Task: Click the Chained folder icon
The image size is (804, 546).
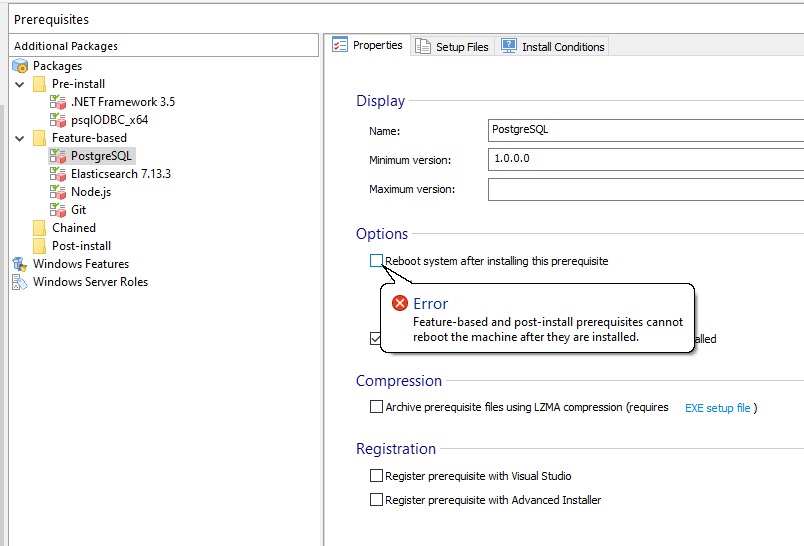Action: [39, 228]
